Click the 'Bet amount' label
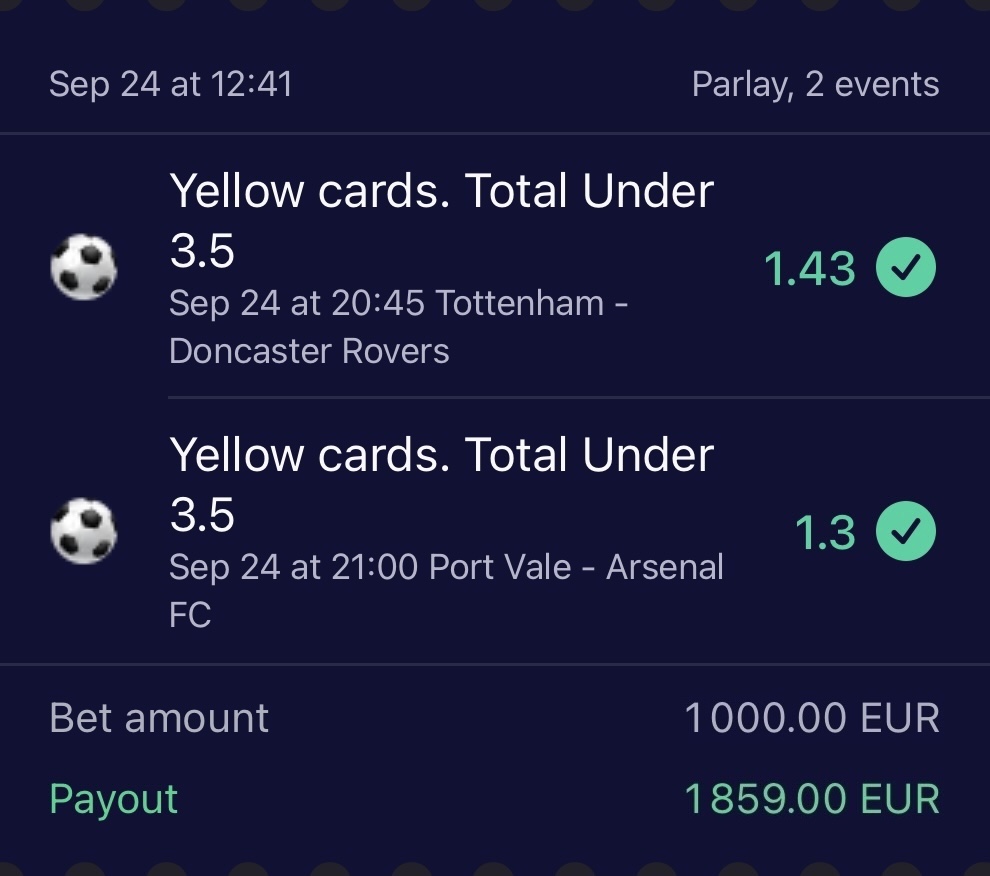The width and height of the screenshot is (990, 876). 159,718
